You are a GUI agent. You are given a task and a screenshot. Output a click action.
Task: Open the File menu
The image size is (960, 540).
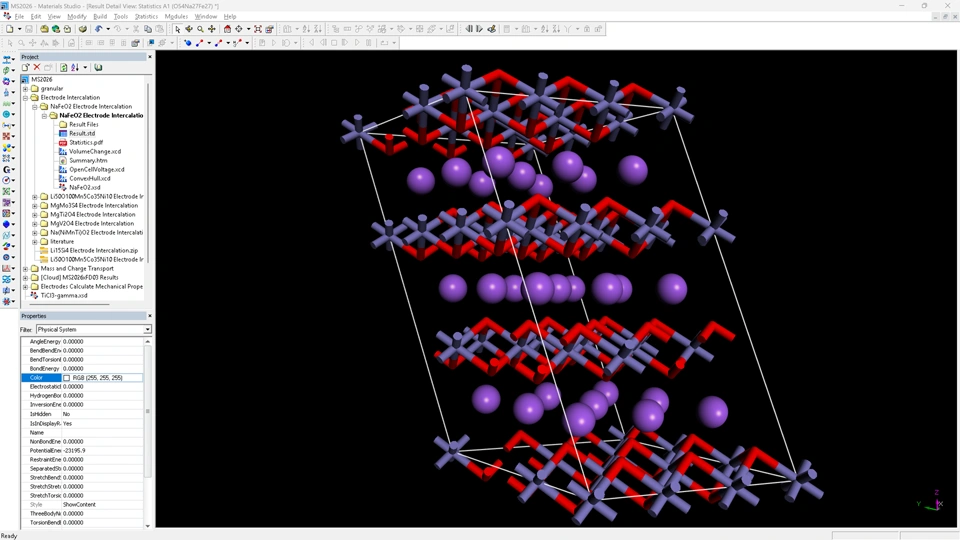[19, 17]
